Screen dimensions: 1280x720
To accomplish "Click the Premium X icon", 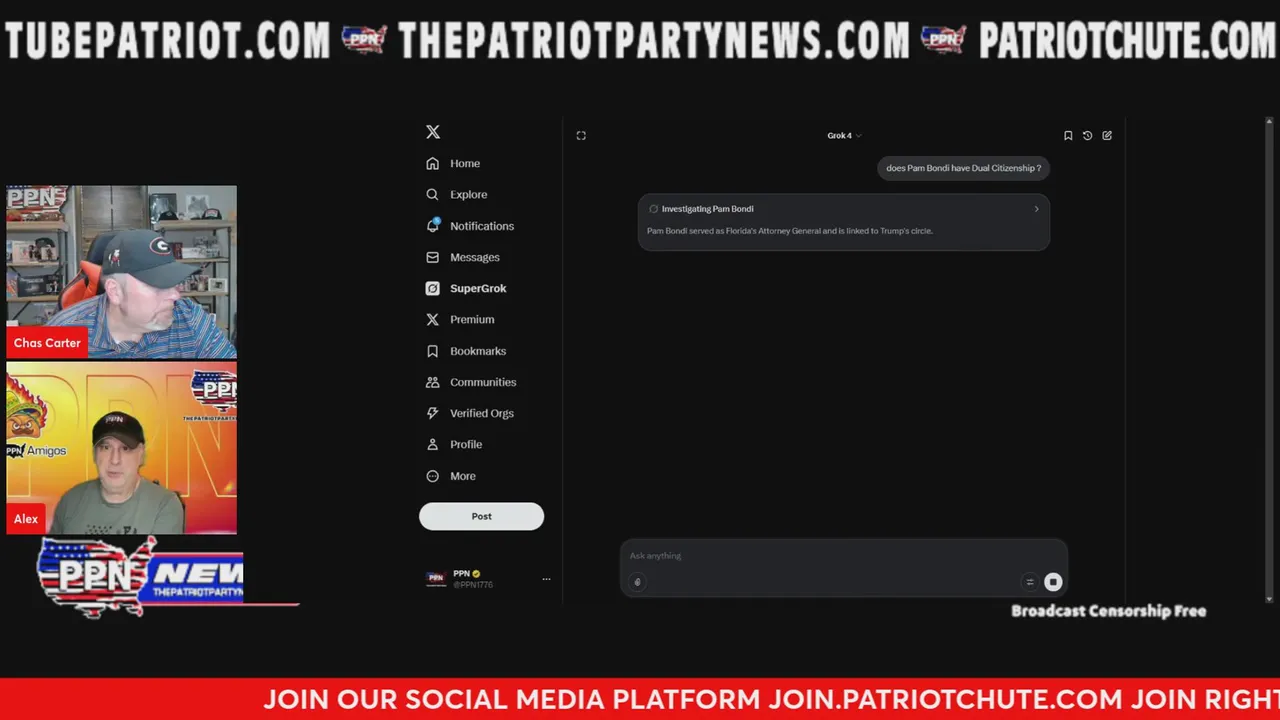I will click(x=433, y=320).
